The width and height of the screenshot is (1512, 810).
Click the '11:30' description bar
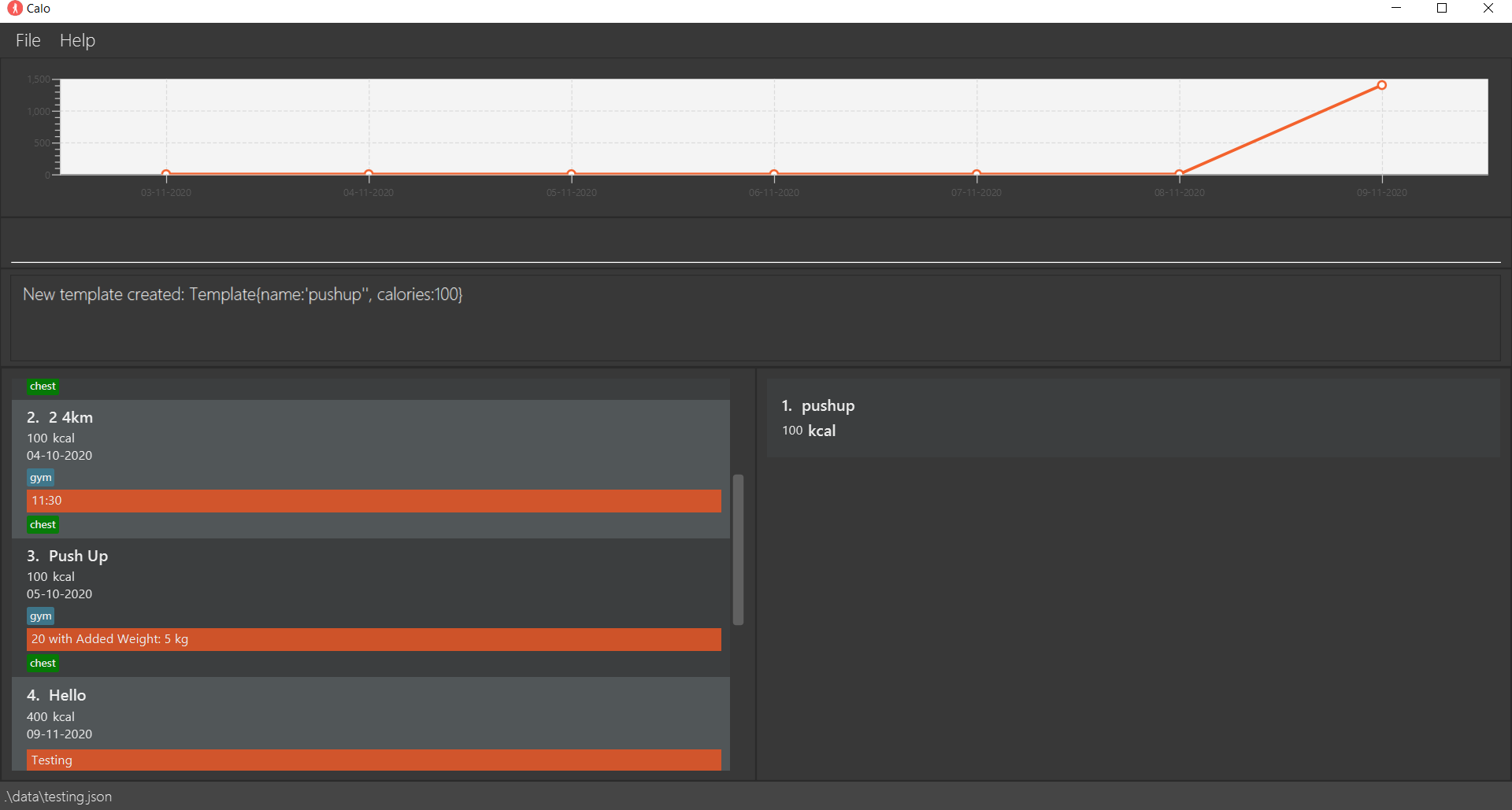click(374, 501)
